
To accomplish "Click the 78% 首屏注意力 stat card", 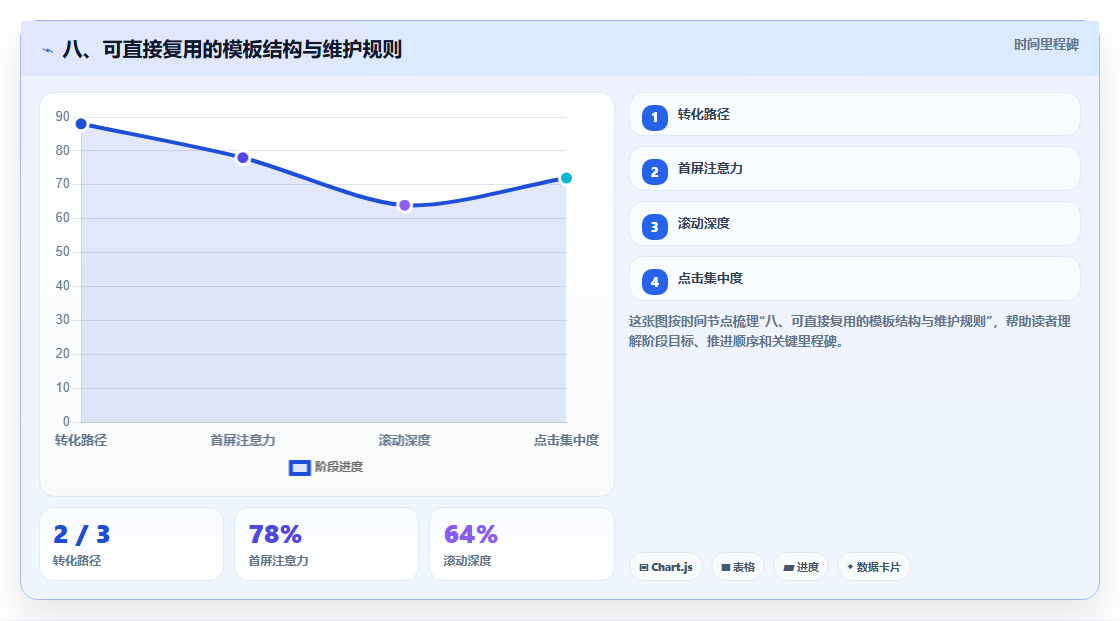I will [326, 544].
